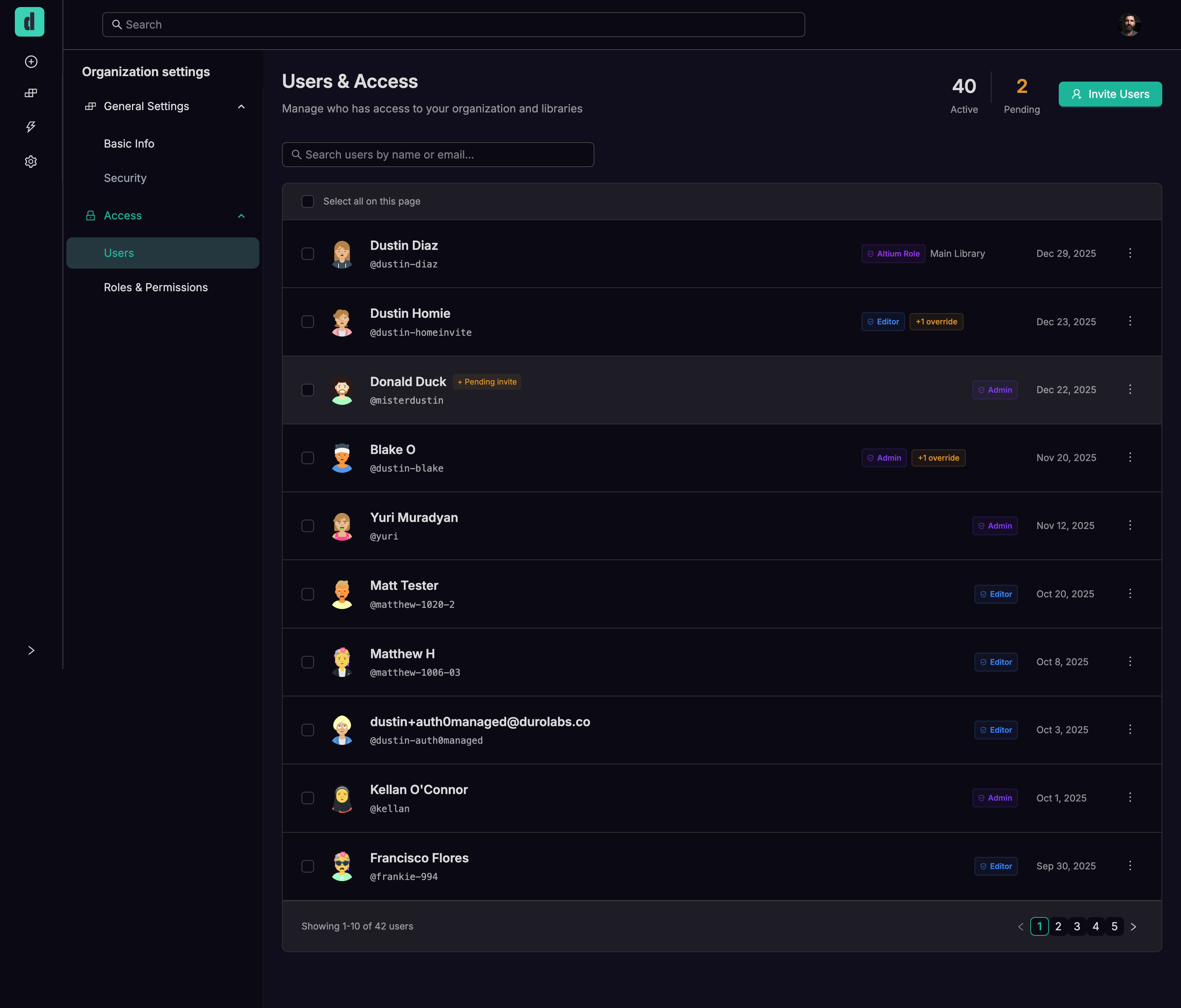Image resolution: width=1181 pixels, height=1008 pixels.
Task: Click the plus circle icon in left rail
Action: 31,62
